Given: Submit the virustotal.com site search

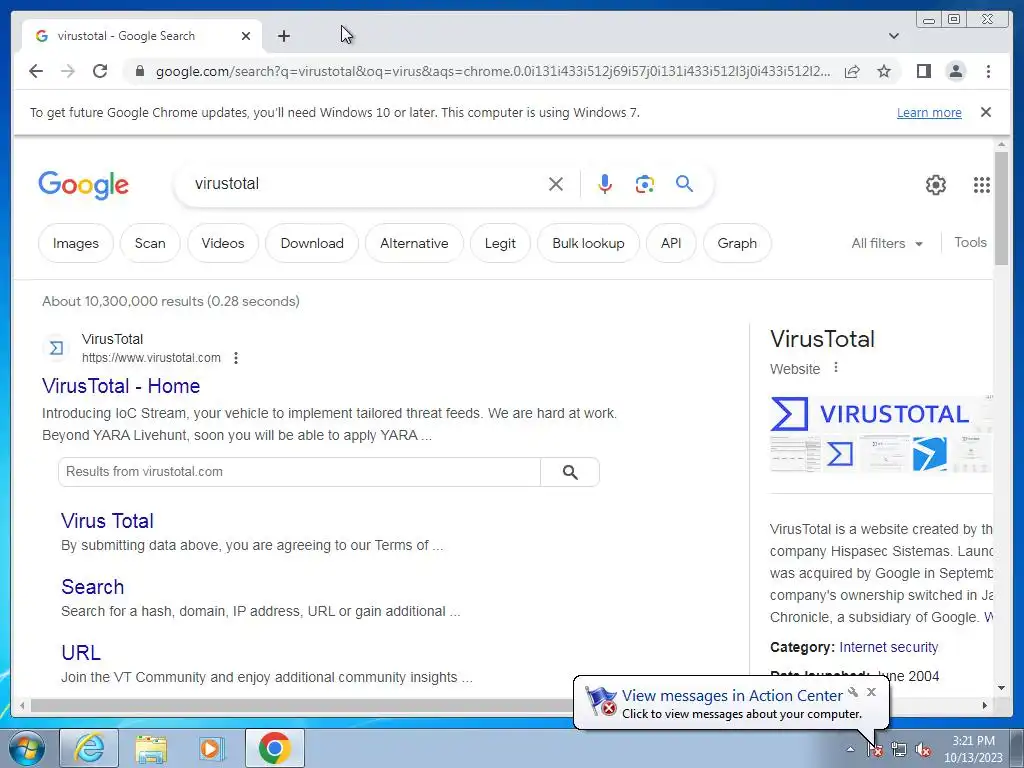Looking at the screenshot, I should pos(570,472).
